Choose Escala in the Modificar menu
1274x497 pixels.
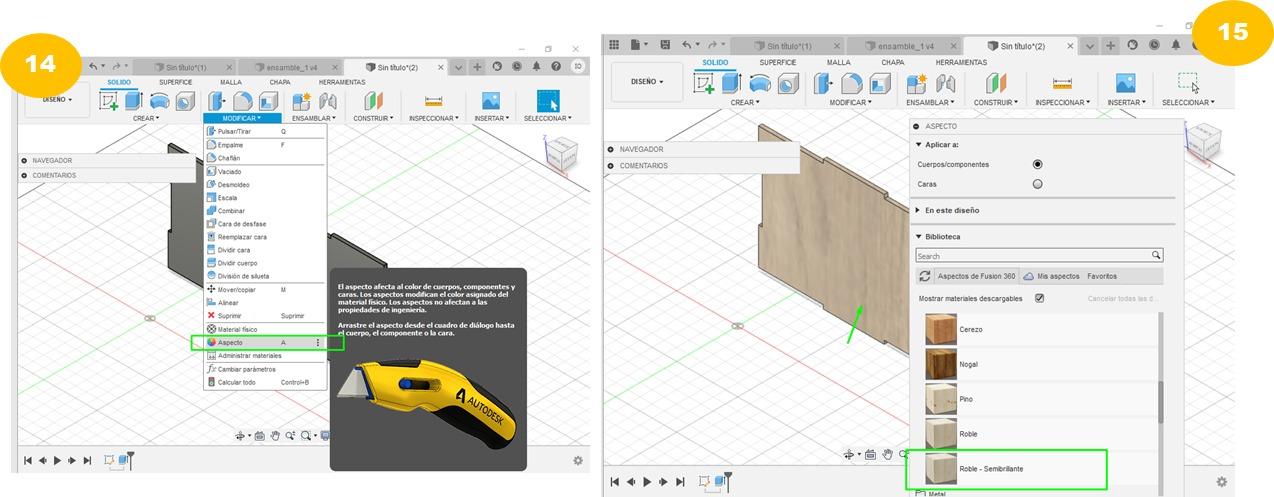click(x=265, y=198)
